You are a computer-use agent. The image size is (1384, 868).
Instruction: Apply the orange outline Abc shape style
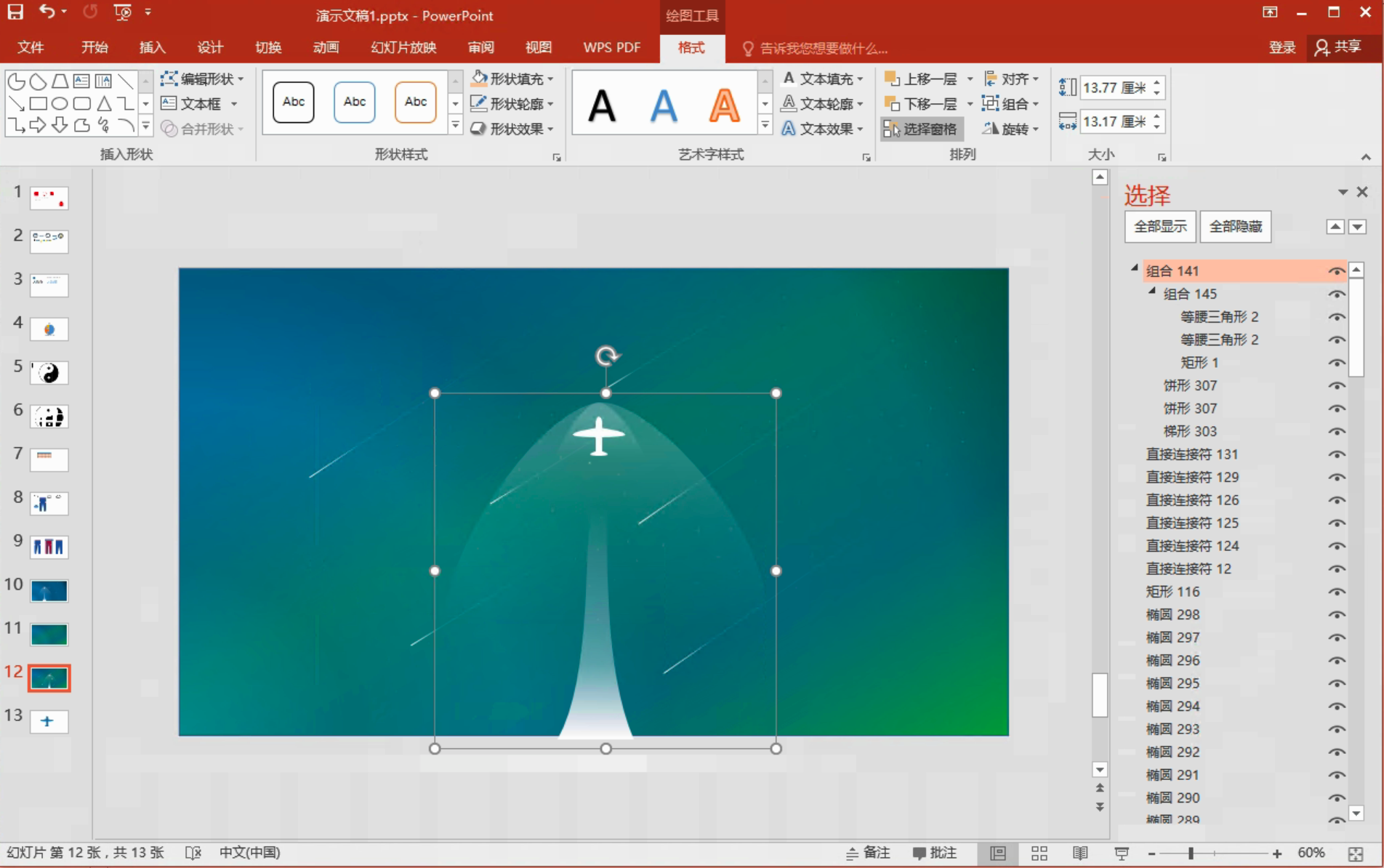[x=416, y=103]
